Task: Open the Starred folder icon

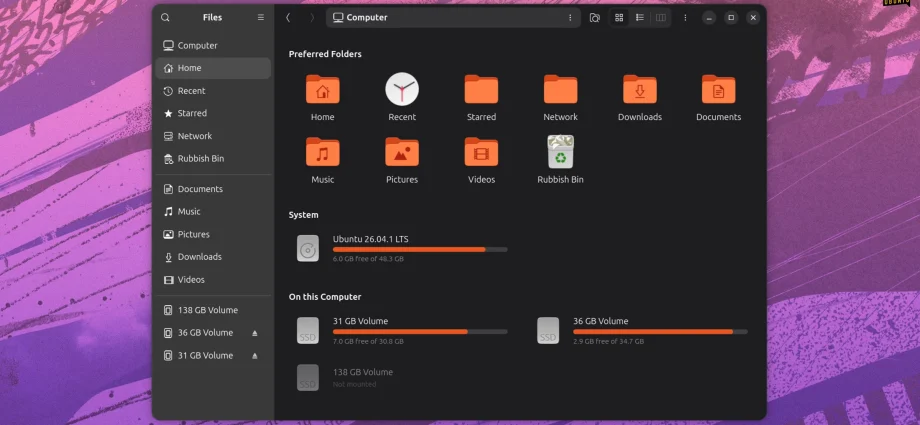Action: [x=481, y=89]
